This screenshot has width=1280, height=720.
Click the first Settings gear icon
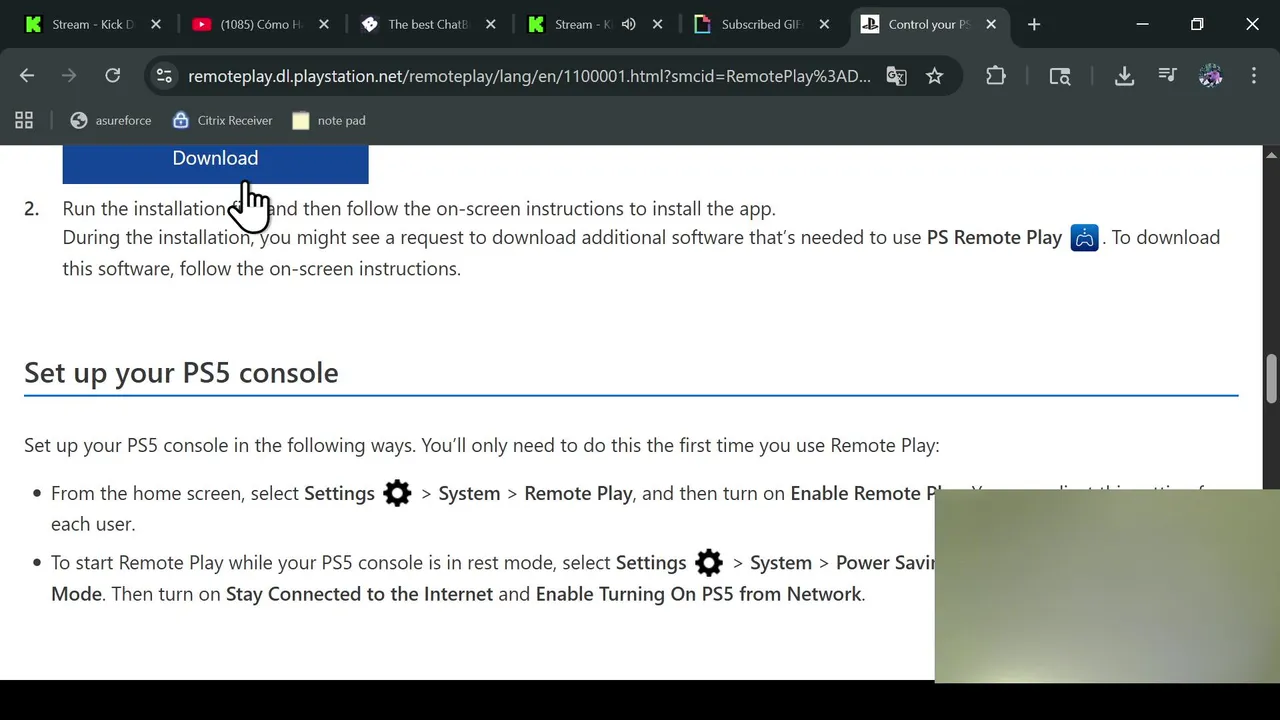tap(397, 493)
